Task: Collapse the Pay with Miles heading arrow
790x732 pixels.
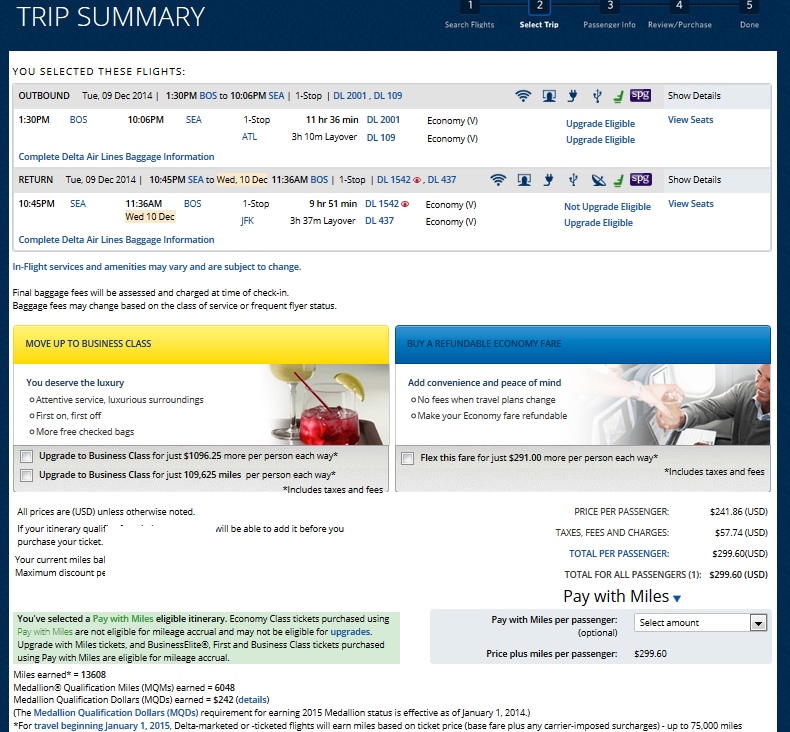Action: [x=677, y=599]
